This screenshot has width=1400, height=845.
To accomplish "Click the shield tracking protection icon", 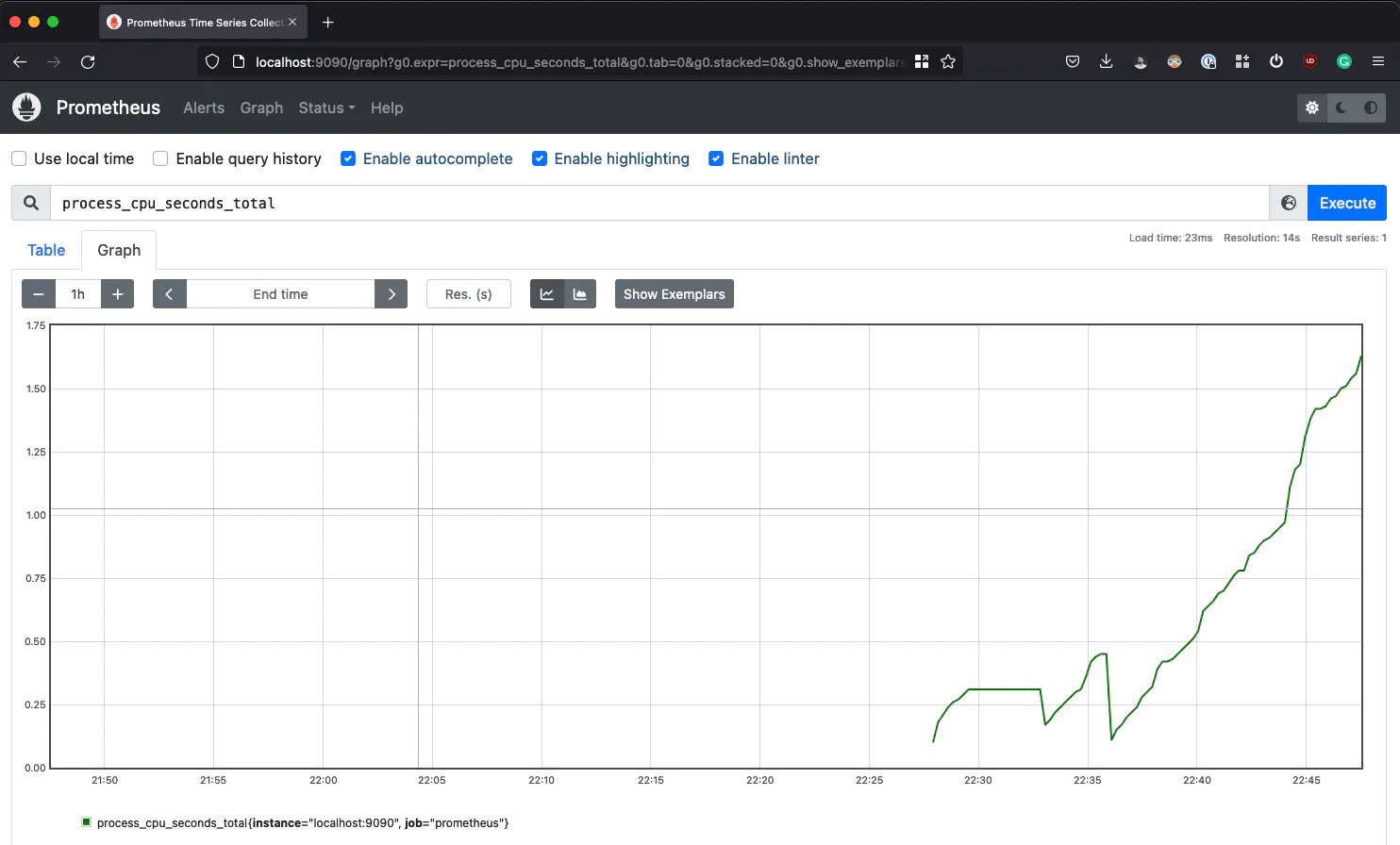I will pyautogui.click(x=212, y=62).
